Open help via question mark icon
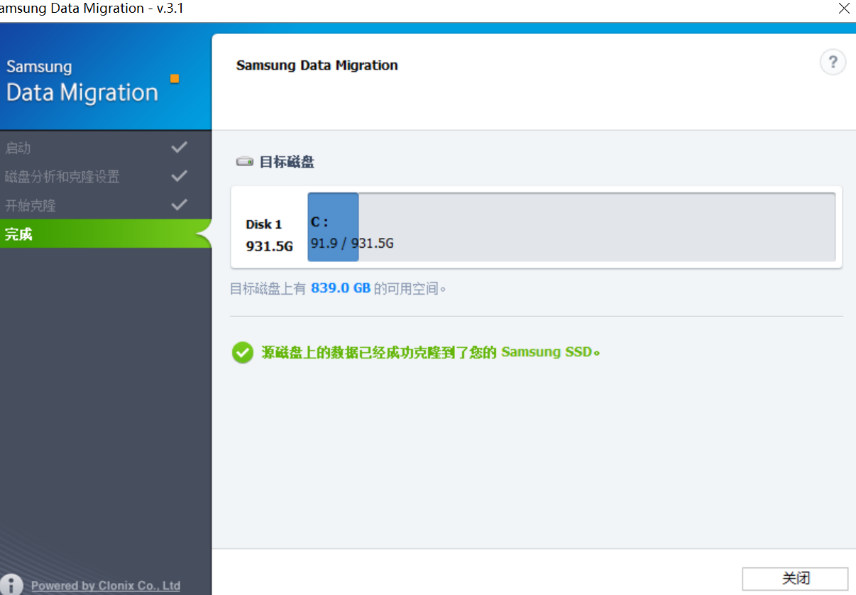 click(833, 62)
